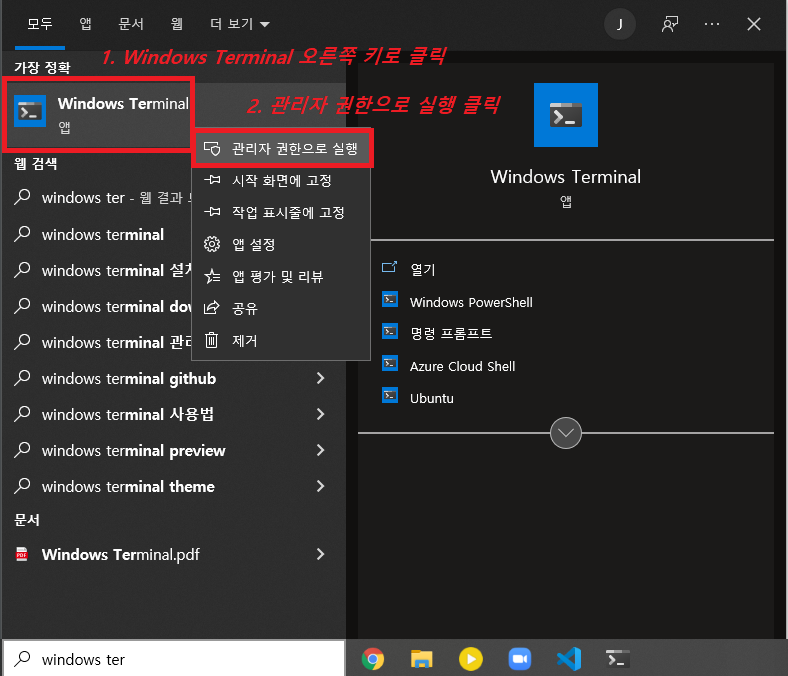Image resolution: width=788 pixels, height=676 pixels.
Task: Click the 명령 프롬프트 profile icon
Action: click(390, 332)
